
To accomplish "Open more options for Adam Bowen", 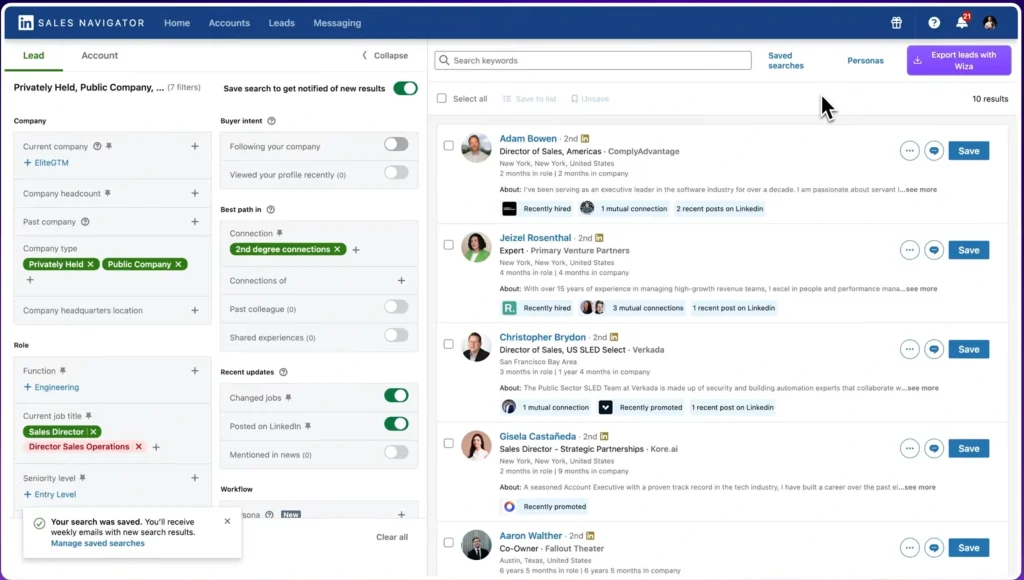I will [909, 151].
